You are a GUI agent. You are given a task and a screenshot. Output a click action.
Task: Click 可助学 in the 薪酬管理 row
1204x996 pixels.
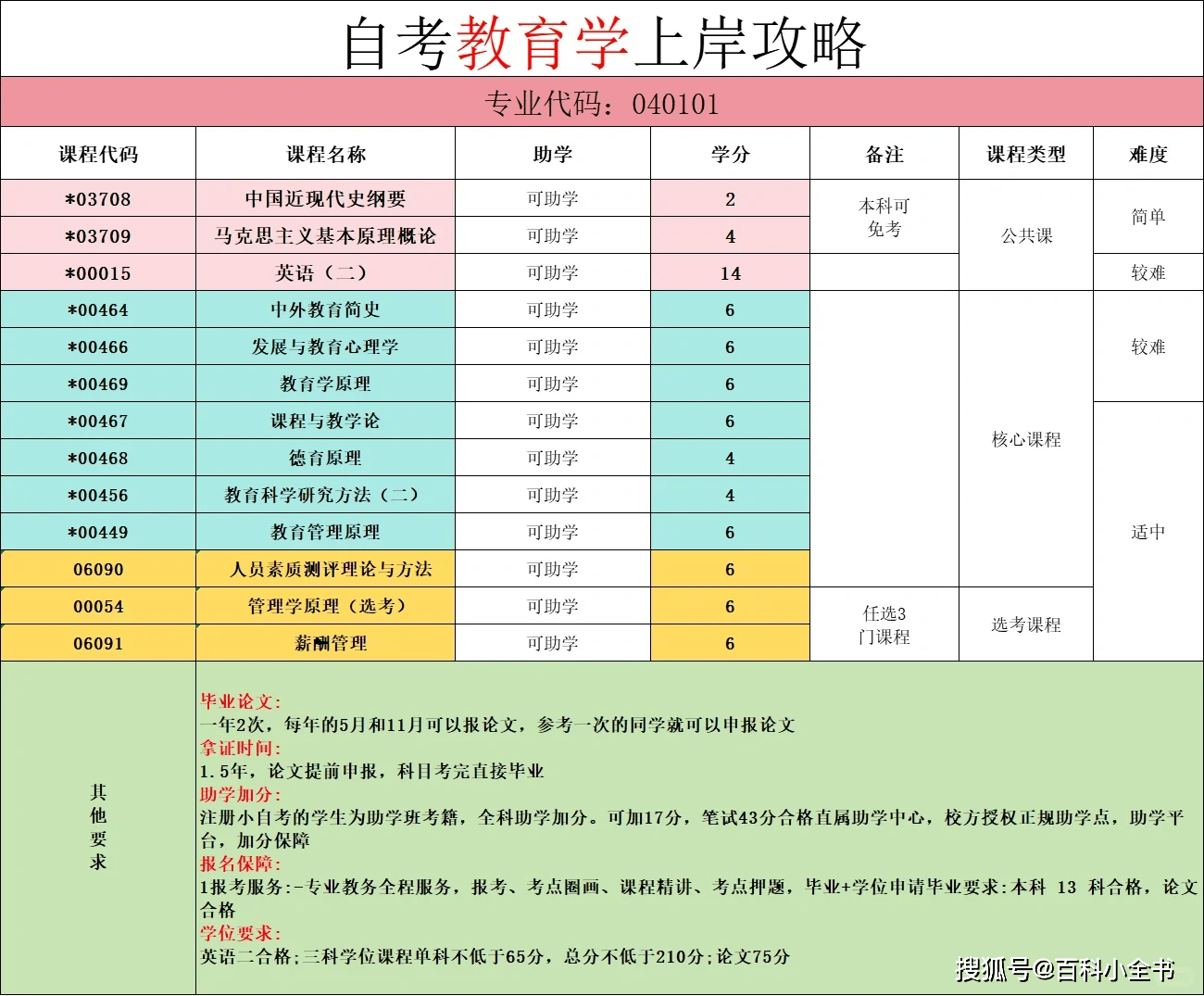point(553,643)
